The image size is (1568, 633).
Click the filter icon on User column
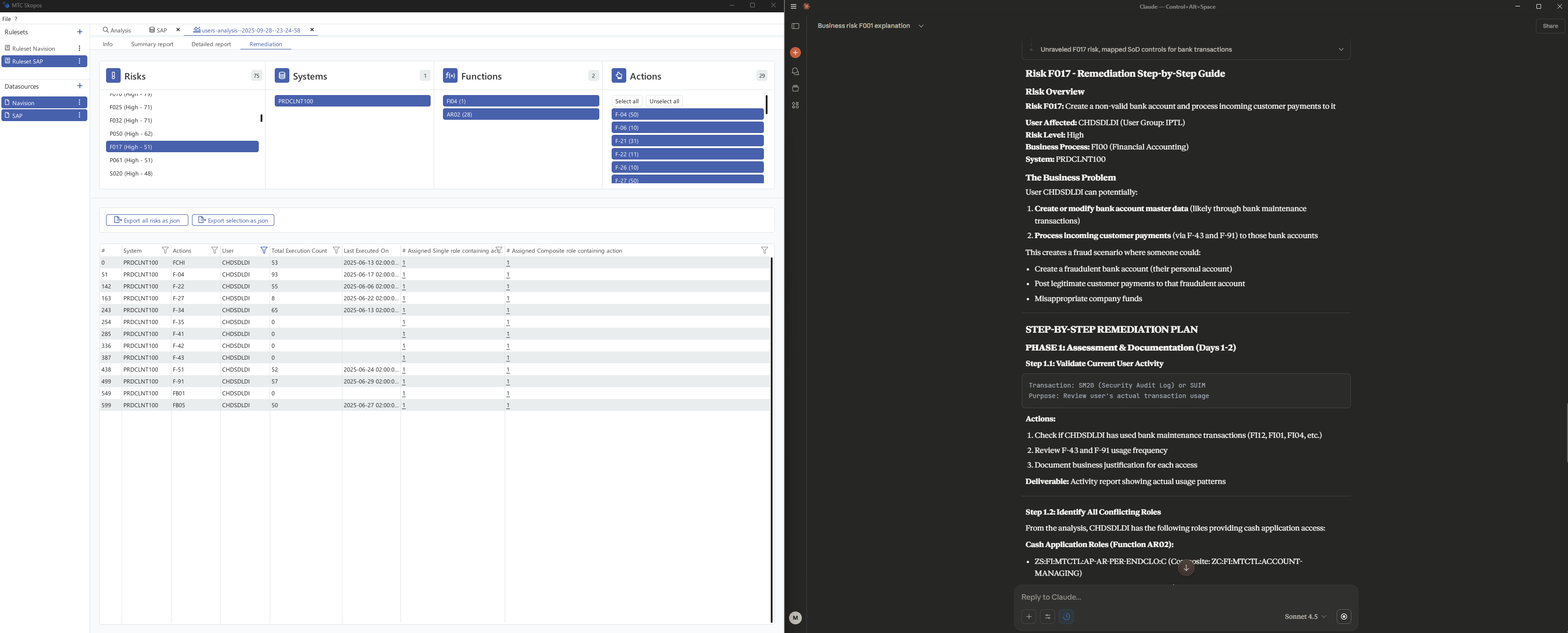pyautogui.click(x=264, y=251)
